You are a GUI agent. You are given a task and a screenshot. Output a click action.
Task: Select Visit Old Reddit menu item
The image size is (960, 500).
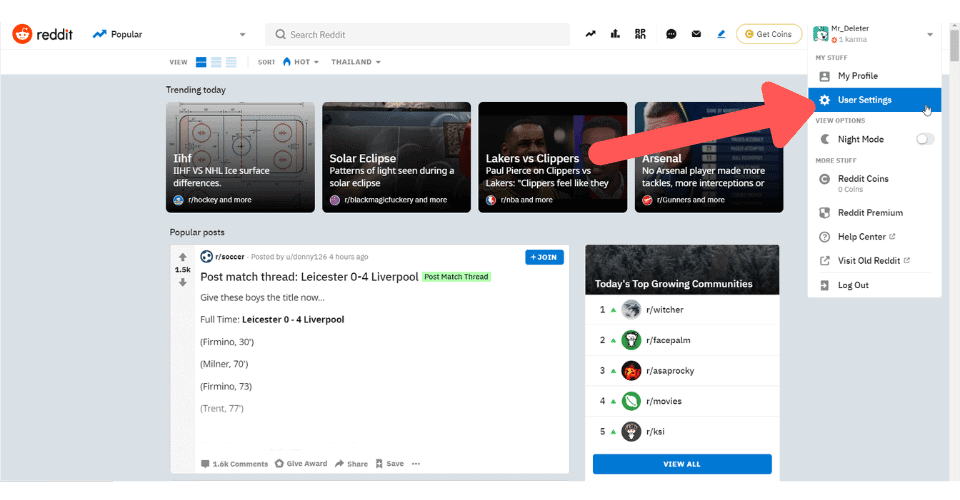(x=874, y=261)
